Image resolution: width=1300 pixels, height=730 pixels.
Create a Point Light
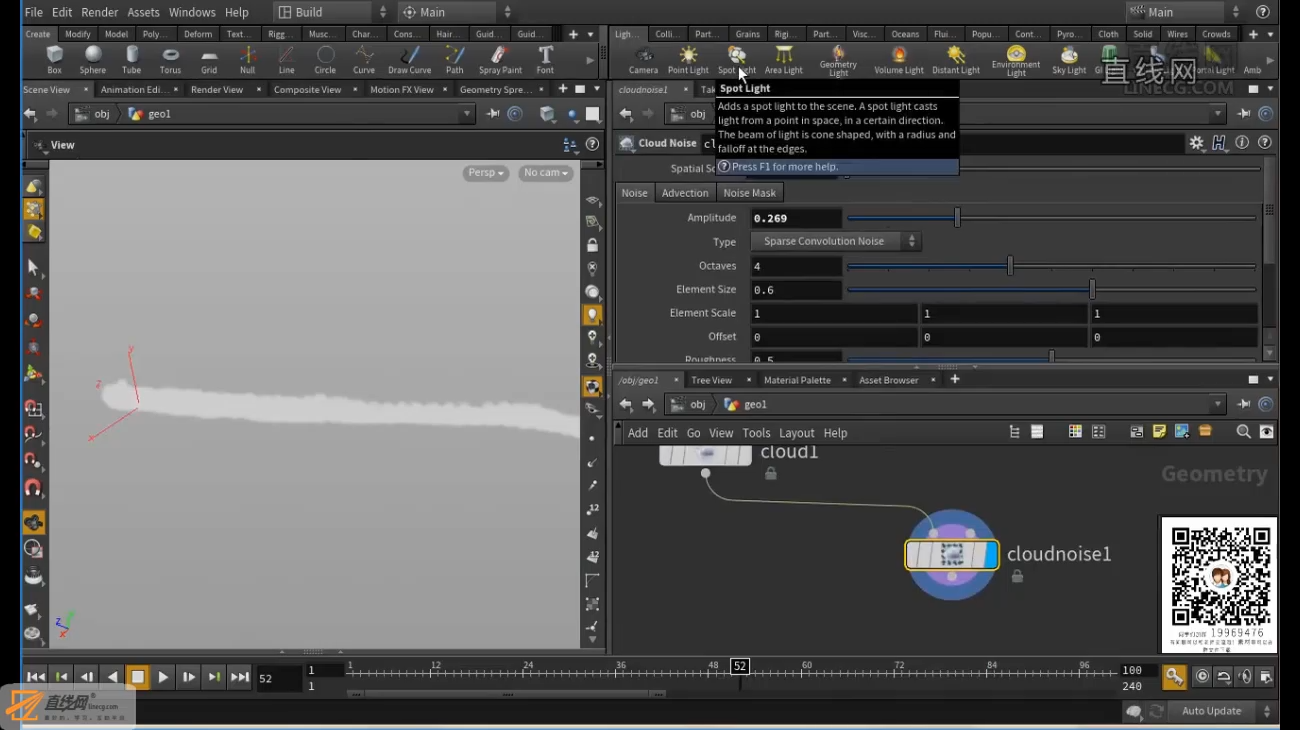pos(688,60)
